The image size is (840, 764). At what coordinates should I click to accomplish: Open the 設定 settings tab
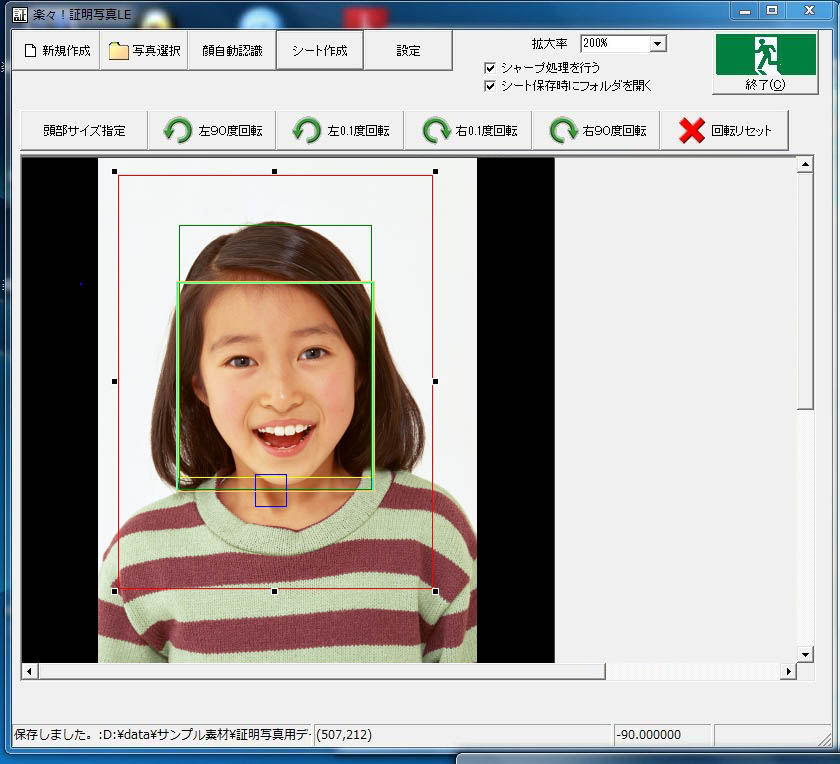(408, 50)
